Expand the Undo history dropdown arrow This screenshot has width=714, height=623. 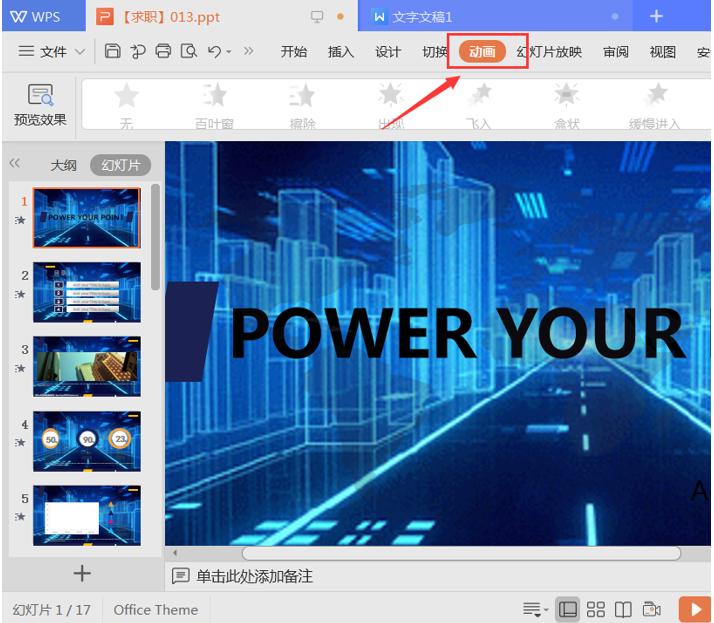[x=229, y=52]
